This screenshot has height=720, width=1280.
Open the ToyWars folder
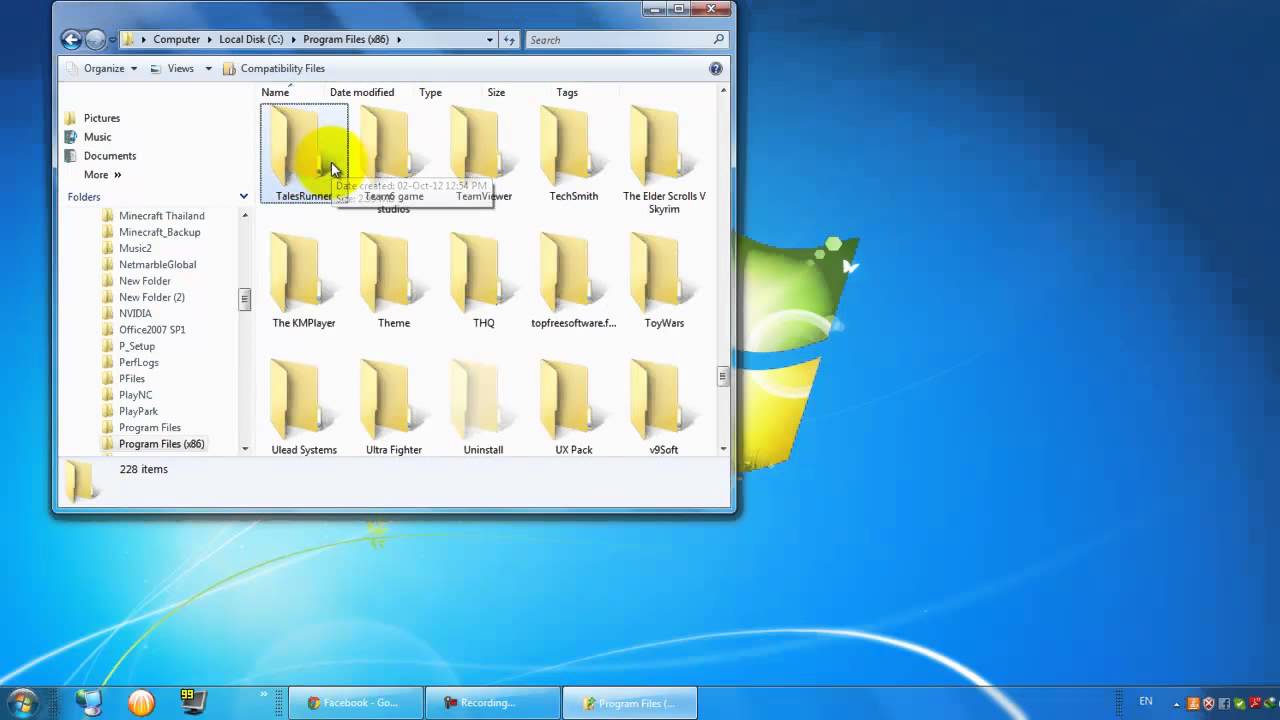click(x=664, y=280)
